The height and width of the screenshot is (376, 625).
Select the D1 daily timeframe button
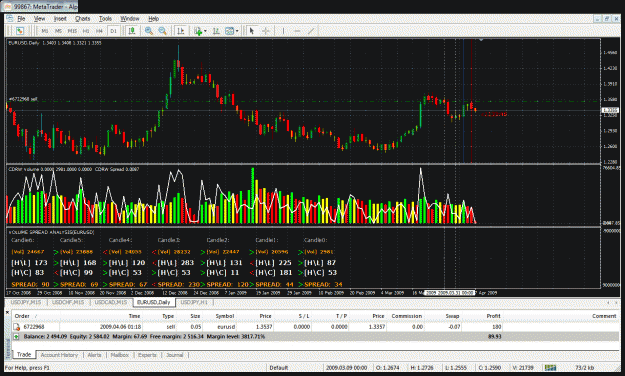coord(114,31)
